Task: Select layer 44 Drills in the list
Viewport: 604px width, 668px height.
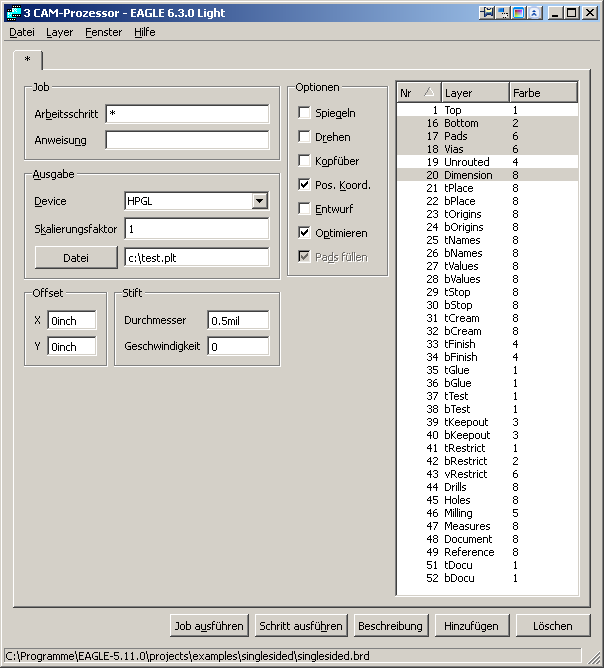Action: 487,487
